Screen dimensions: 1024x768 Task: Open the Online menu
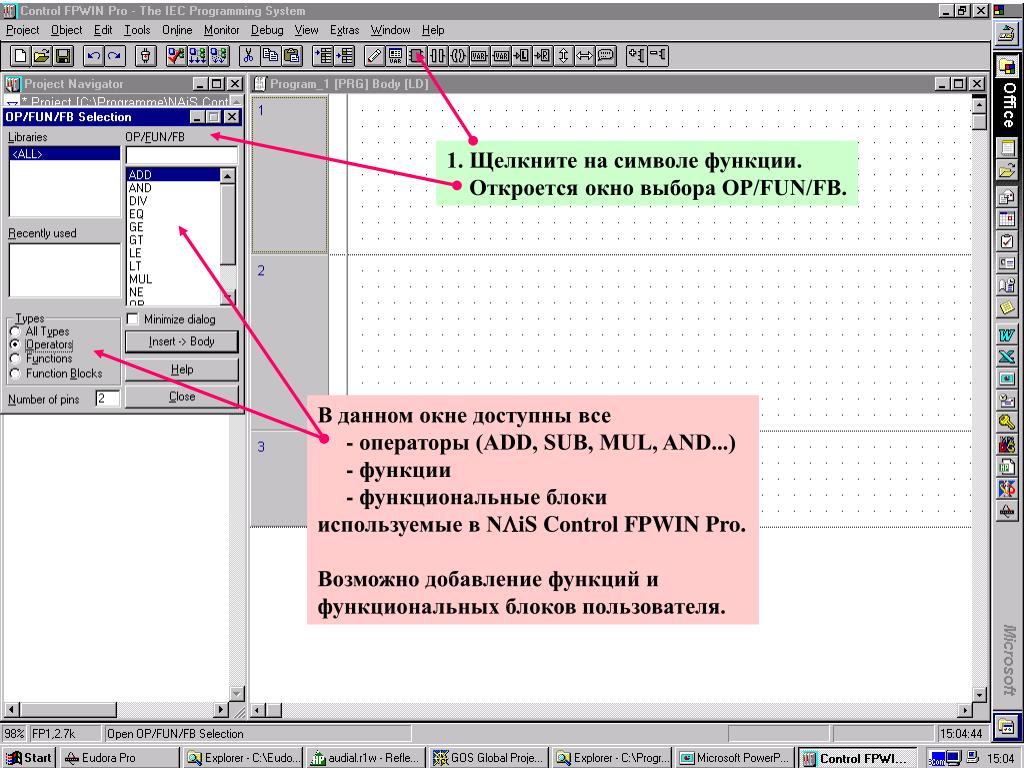pos(177,30)
